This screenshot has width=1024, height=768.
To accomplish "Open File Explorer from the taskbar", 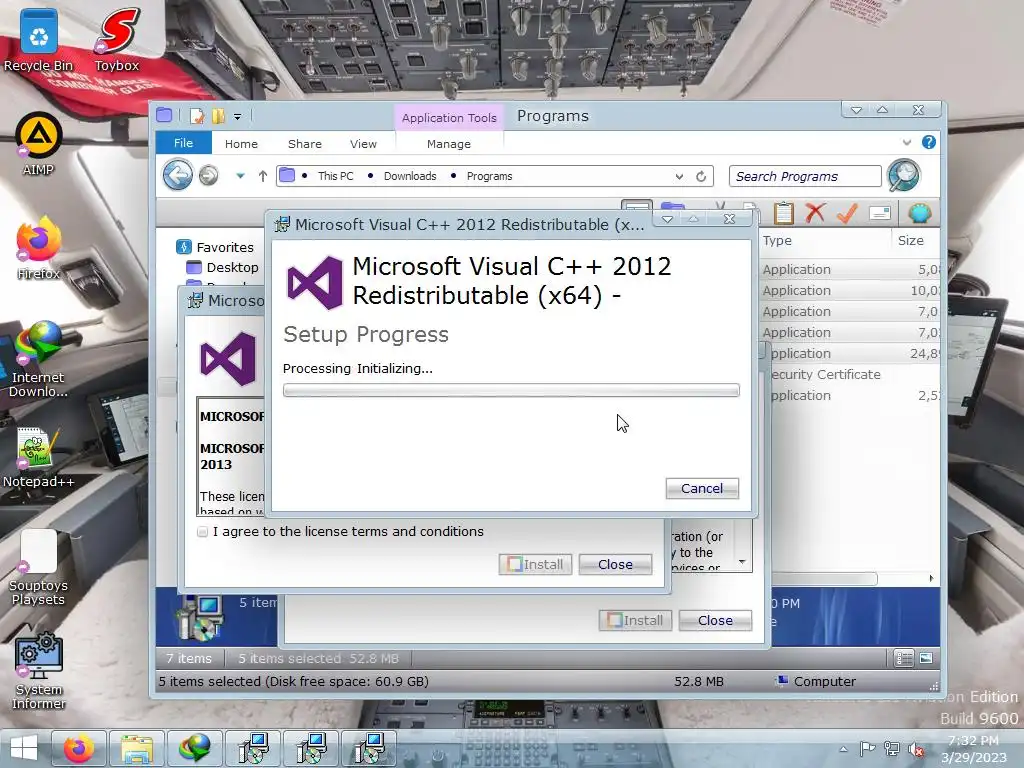I will click(136, 748).
